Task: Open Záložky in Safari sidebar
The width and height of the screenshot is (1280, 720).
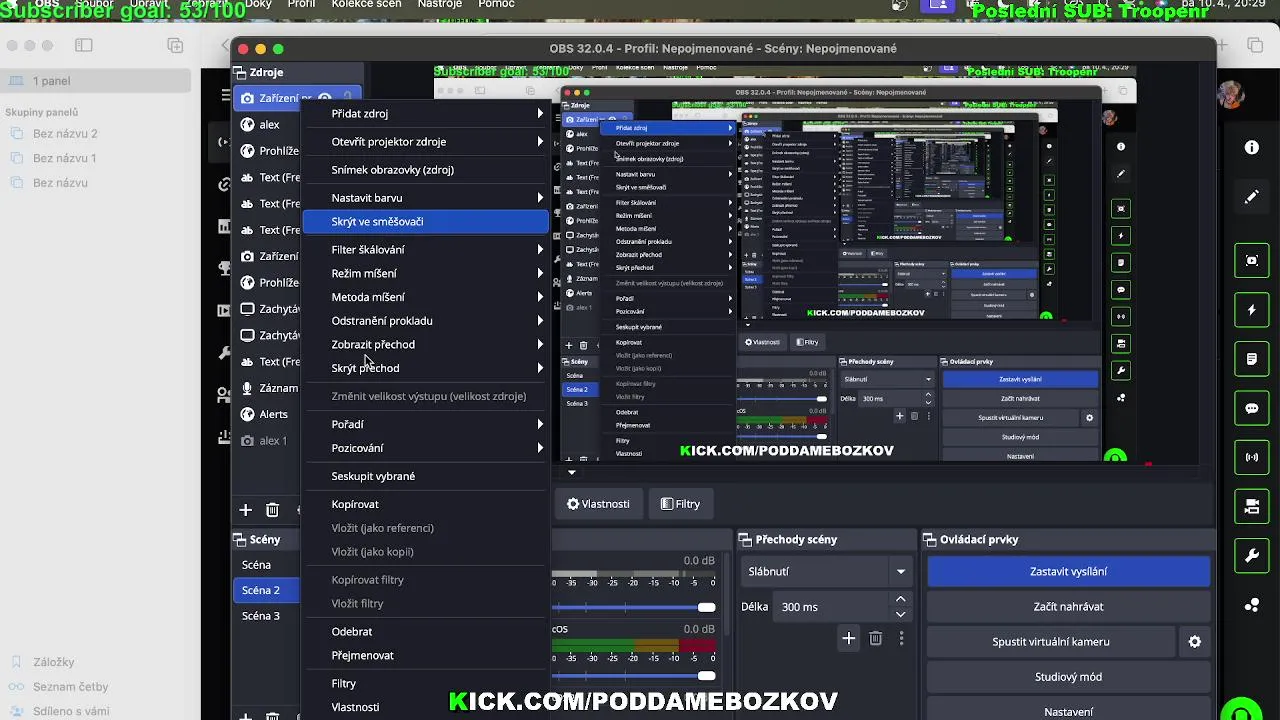Action: pyautogui.click(x=53, y=662)
